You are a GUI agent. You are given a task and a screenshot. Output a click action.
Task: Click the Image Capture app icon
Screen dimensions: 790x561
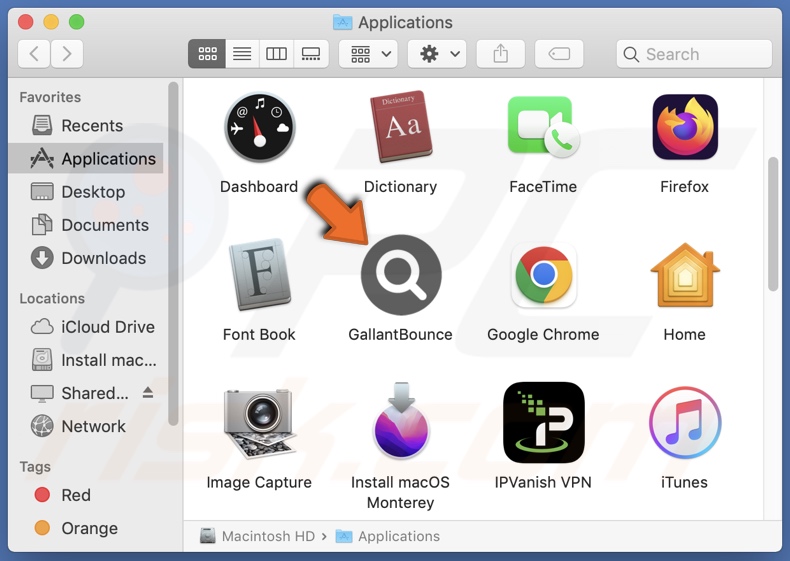coord(259,423)
